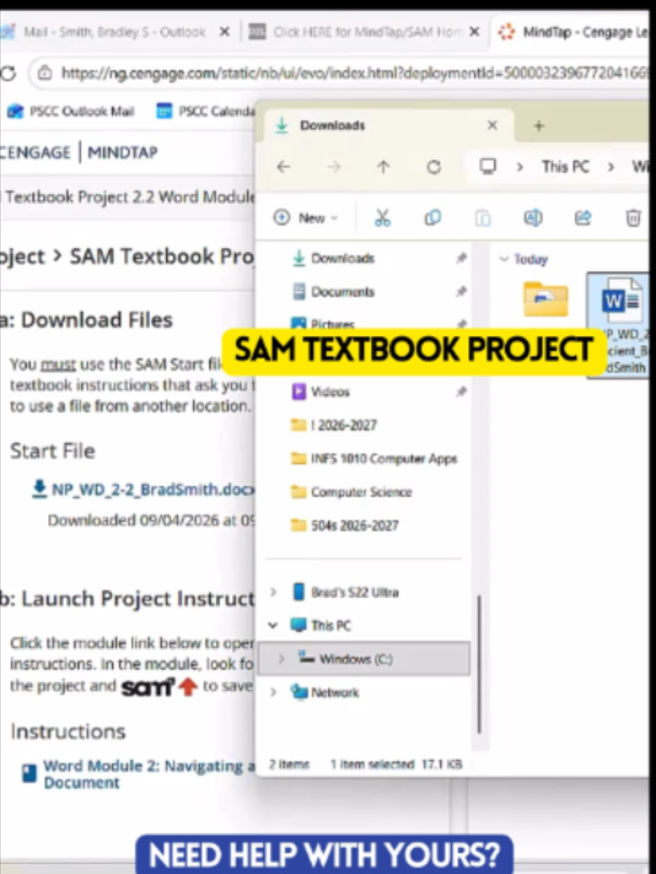
Task: Open the New dropdown in File Explorer
Action: tap(305, 217)
